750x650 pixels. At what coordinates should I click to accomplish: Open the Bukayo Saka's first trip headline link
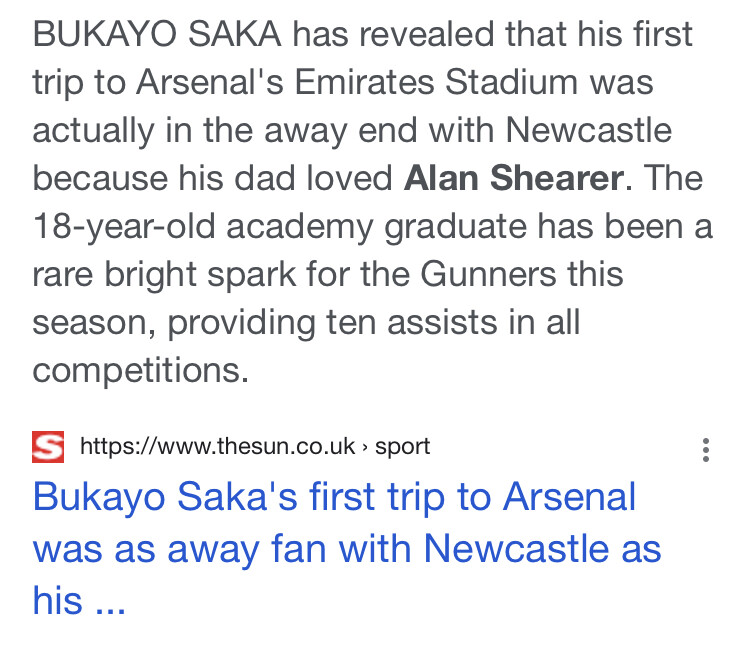pyautogui.click(x=347, y=548)
